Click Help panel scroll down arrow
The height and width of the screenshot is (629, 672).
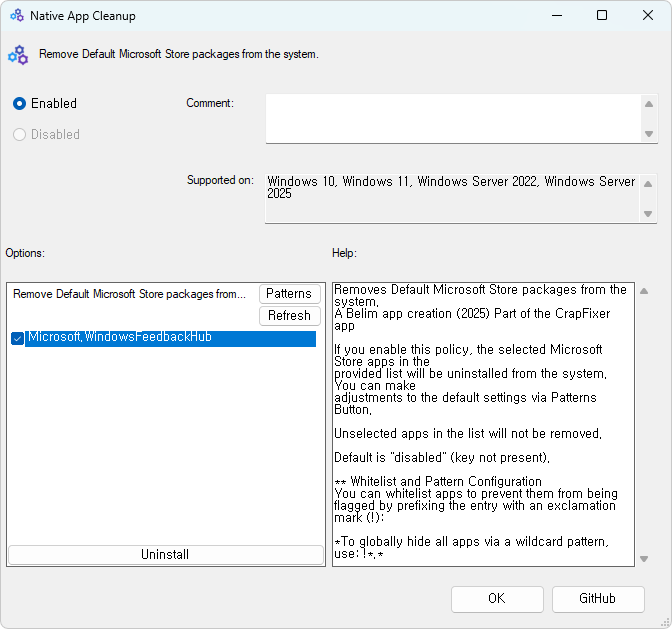click(644, 559)
